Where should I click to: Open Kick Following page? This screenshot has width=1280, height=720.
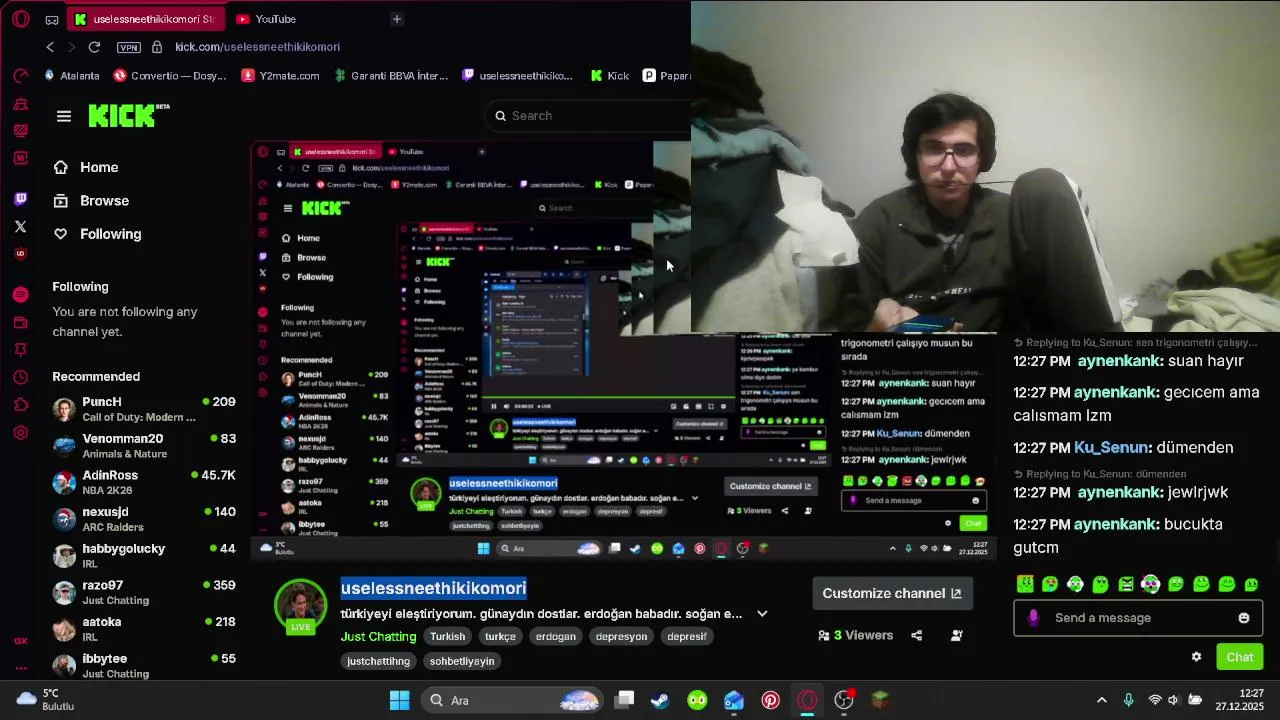click(97, 234)
